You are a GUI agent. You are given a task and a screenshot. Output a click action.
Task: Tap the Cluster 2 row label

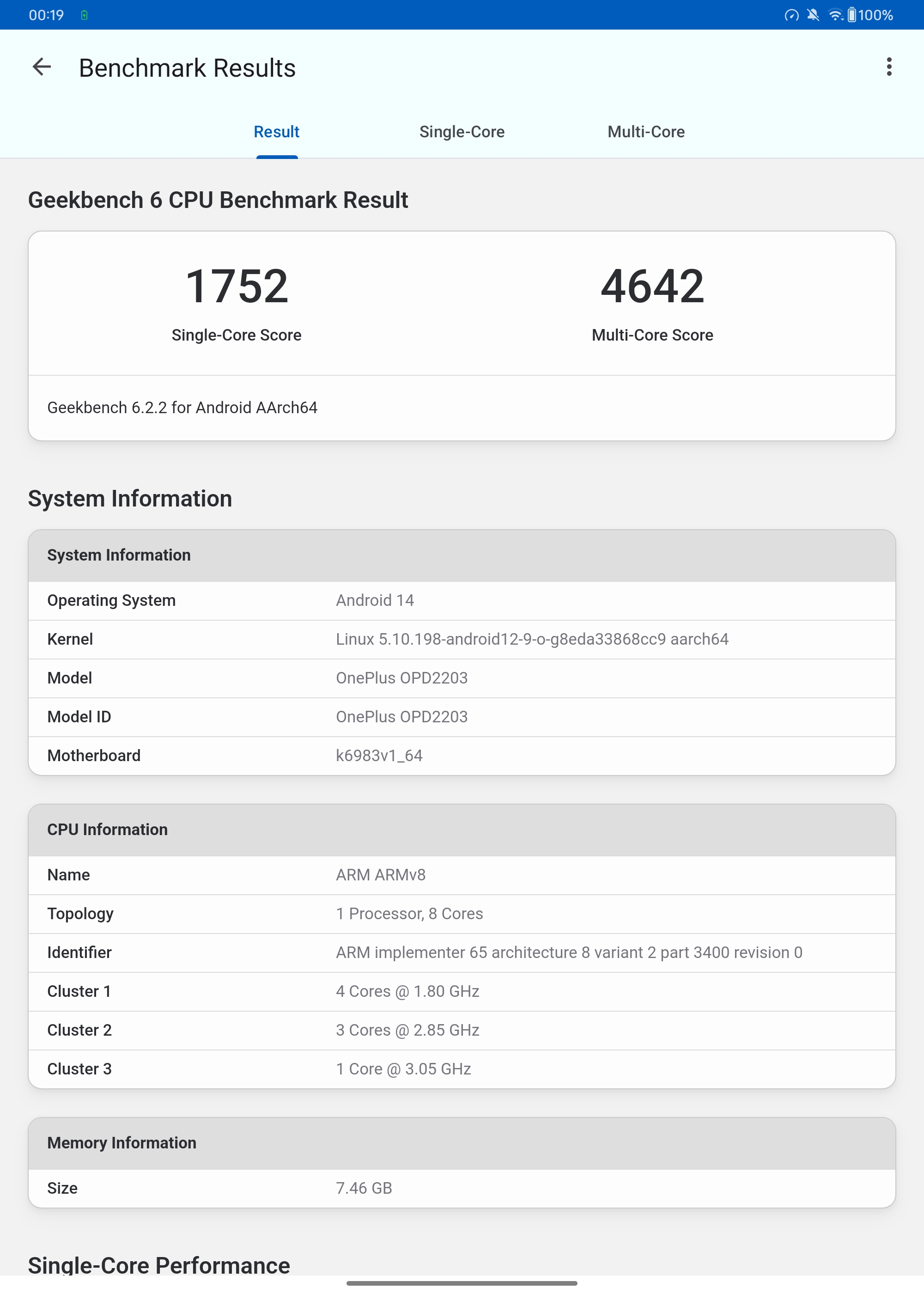pyautogui.click(x=79, y=1030)
